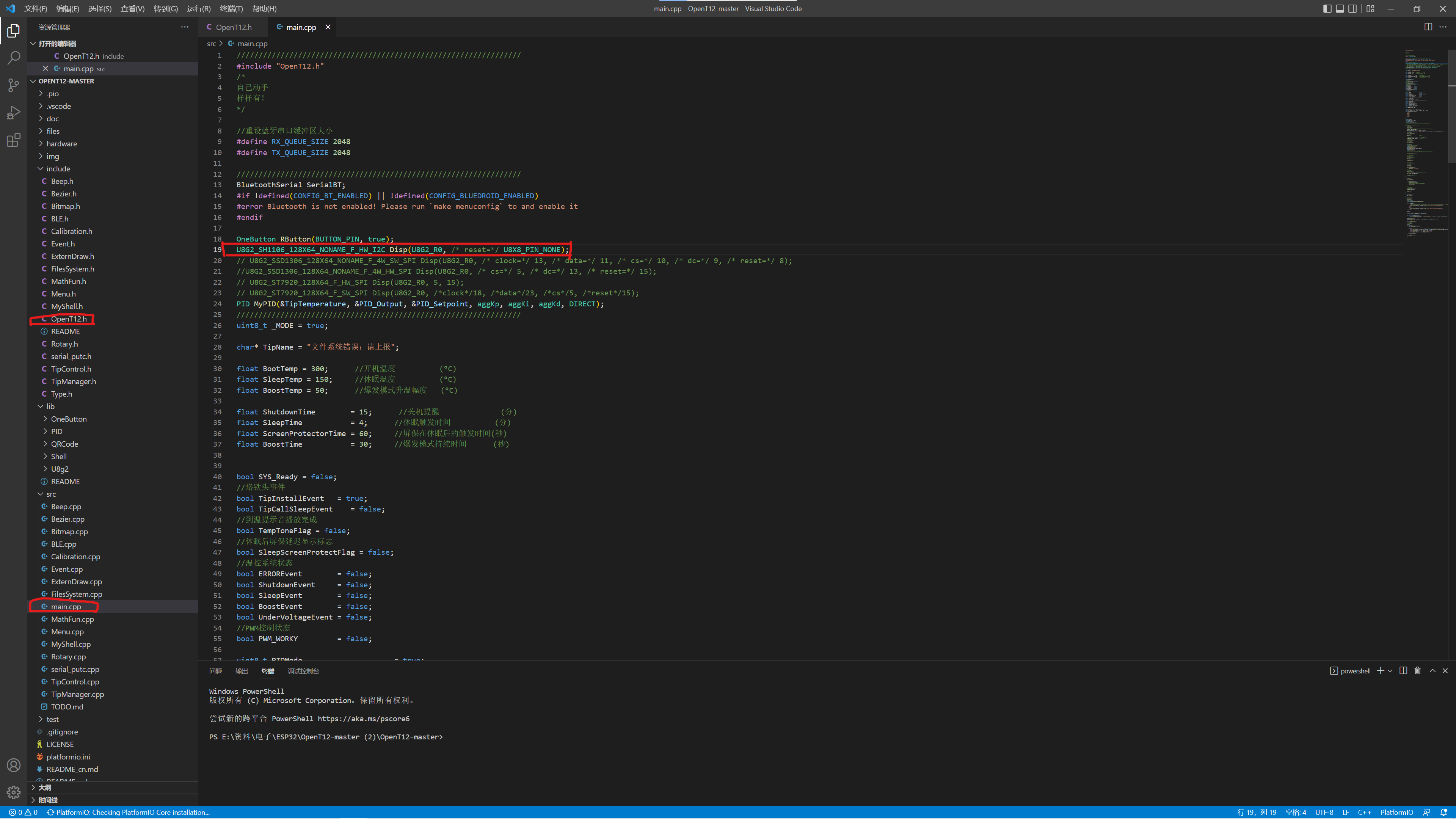Close the terminal panel
This screenshot has width=1456, height=819.
point(1445,670)
